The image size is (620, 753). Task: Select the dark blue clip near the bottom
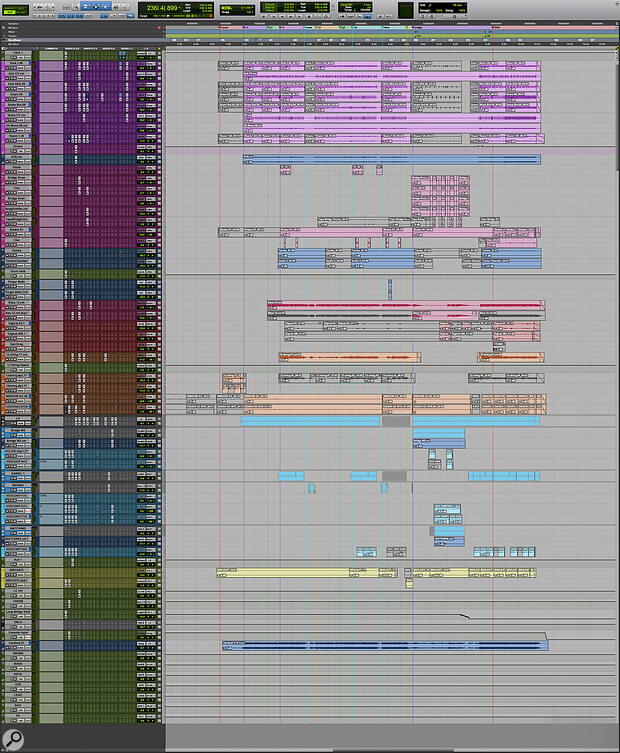pyautogui.click(x=385, y=645)
